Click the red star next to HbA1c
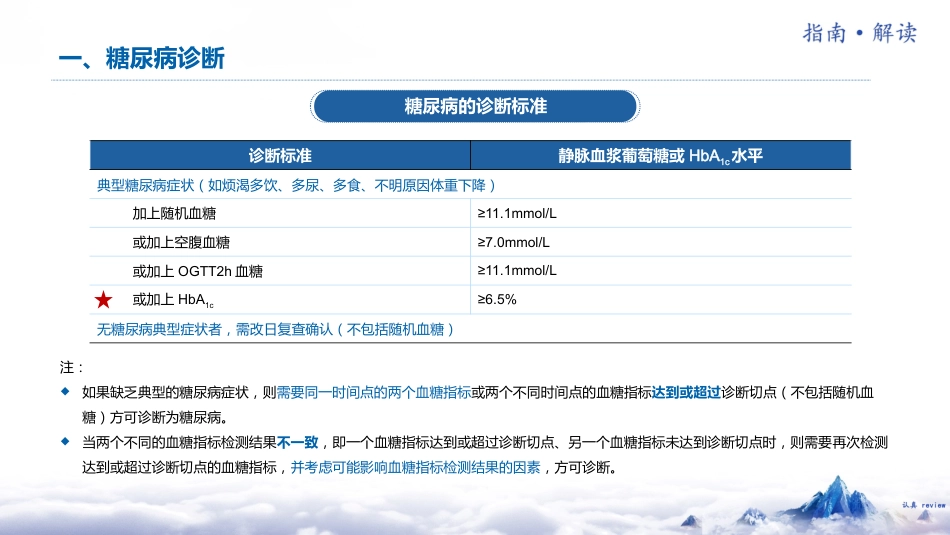The width and height of the screenshot is (950, 535). [104, 299]
